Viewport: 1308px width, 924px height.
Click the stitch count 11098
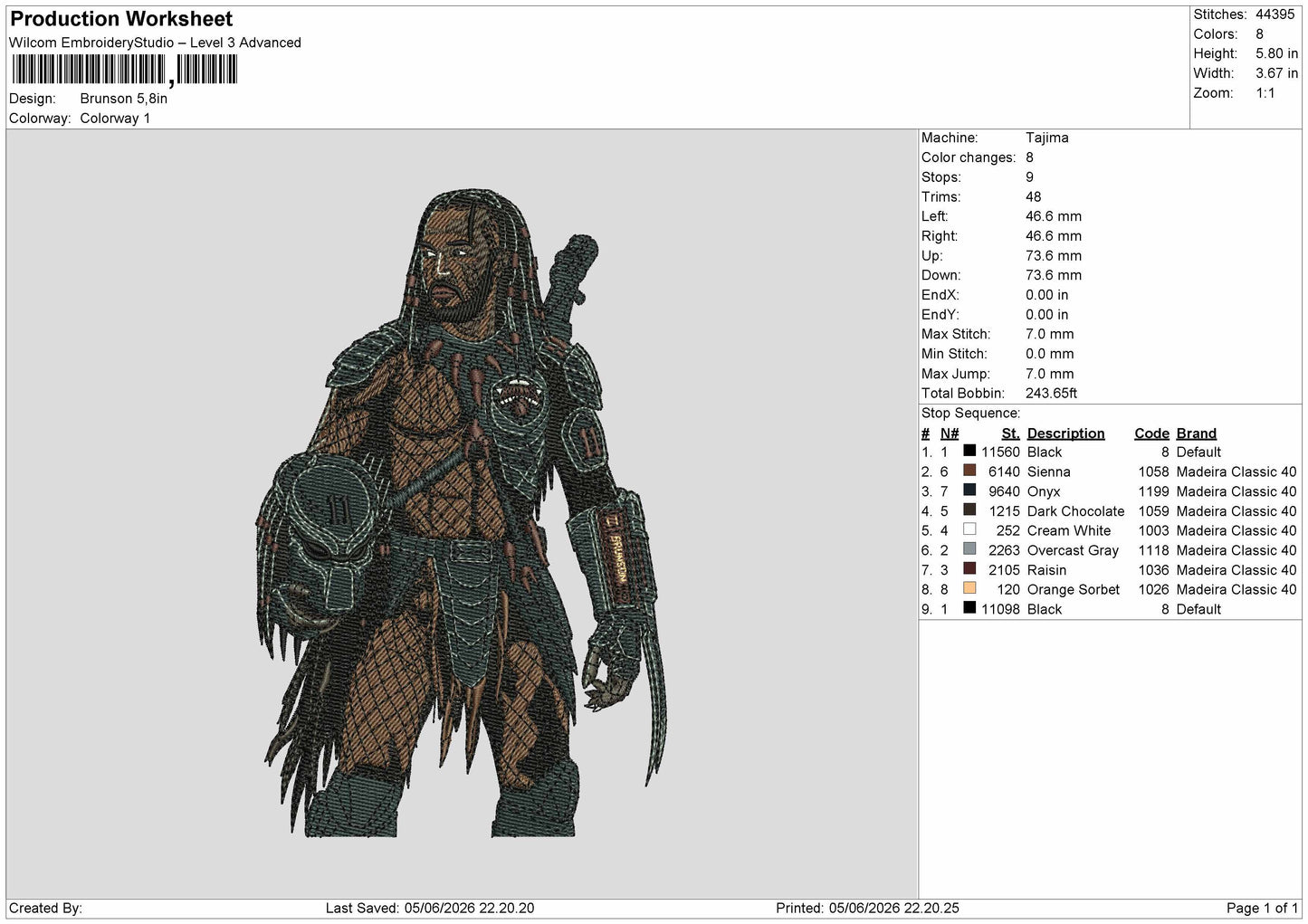click(x=1000, y=609)
